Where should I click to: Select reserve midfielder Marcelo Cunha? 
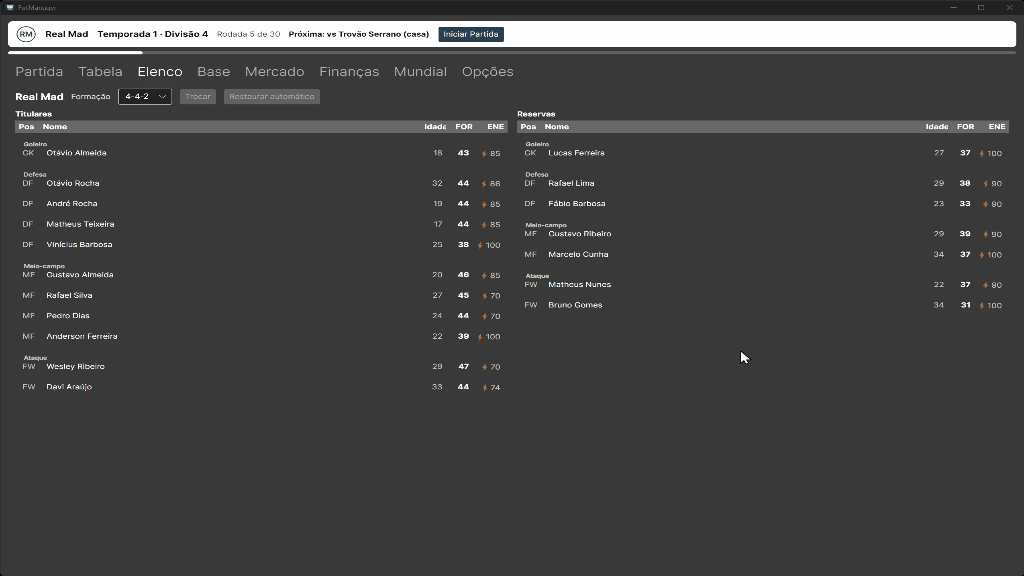click(763, 255)
